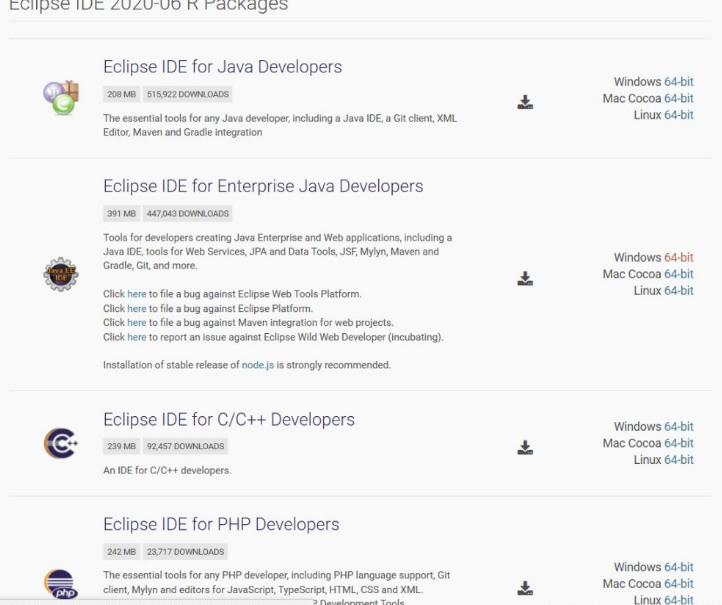
Task: Download C/C++ Linux 64-bit
Action: 679,460
